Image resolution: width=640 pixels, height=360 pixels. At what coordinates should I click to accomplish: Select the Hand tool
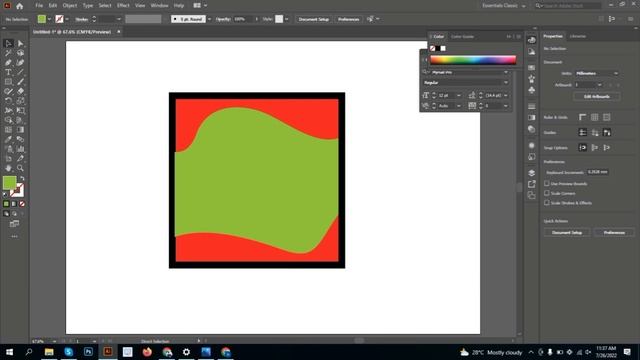[x=8, y=168]
